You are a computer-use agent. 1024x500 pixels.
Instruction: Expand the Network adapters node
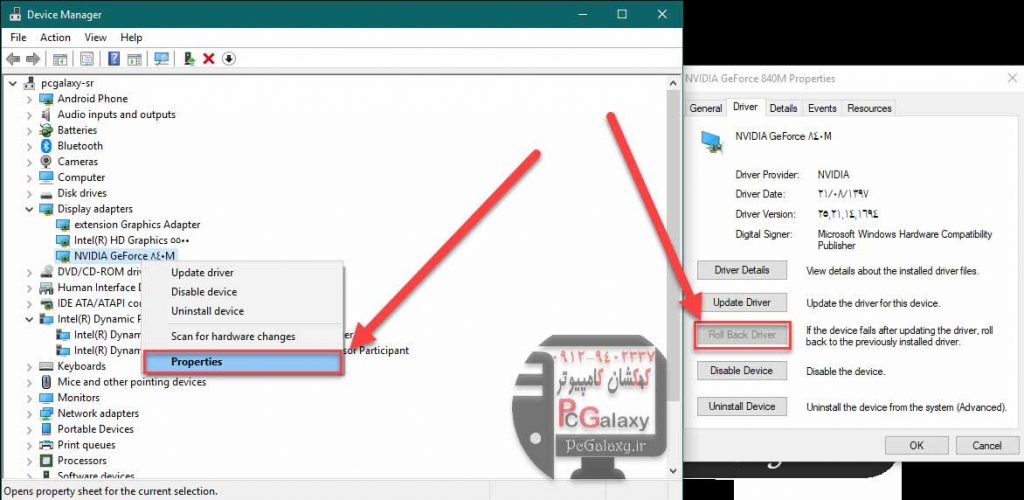(28, 413)
